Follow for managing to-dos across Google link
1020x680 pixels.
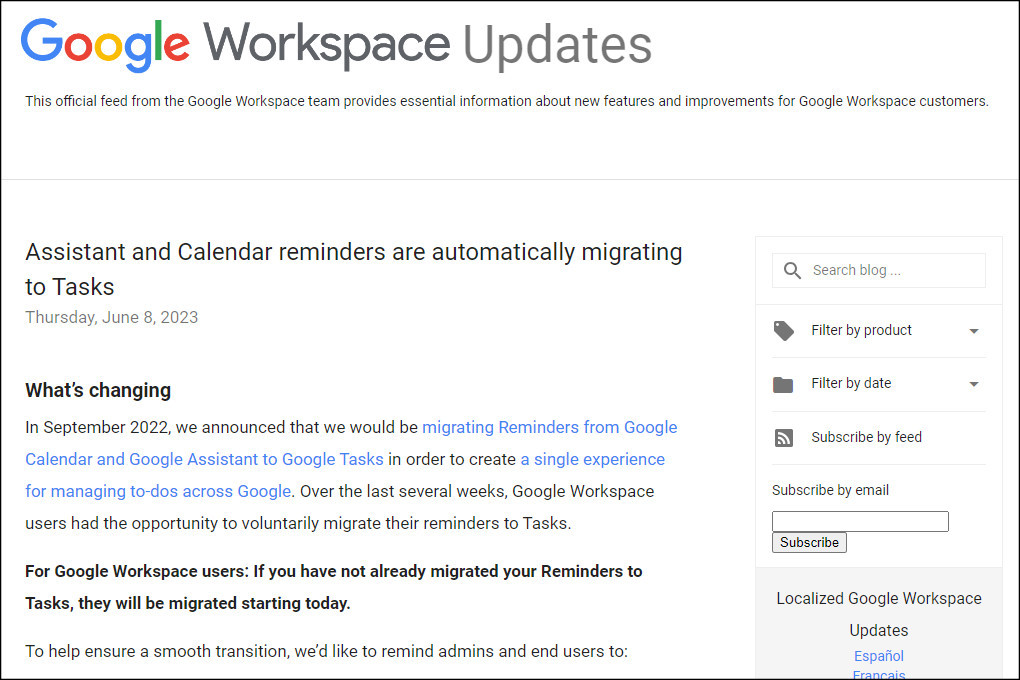click(157, 491)
